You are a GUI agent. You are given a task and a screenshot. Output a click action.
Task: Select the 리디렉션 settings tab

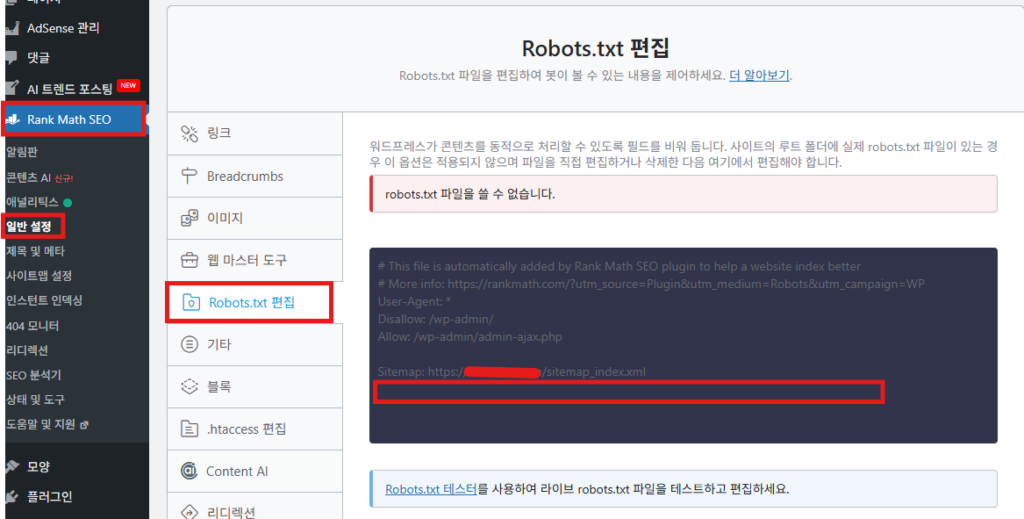pos(255,507)
